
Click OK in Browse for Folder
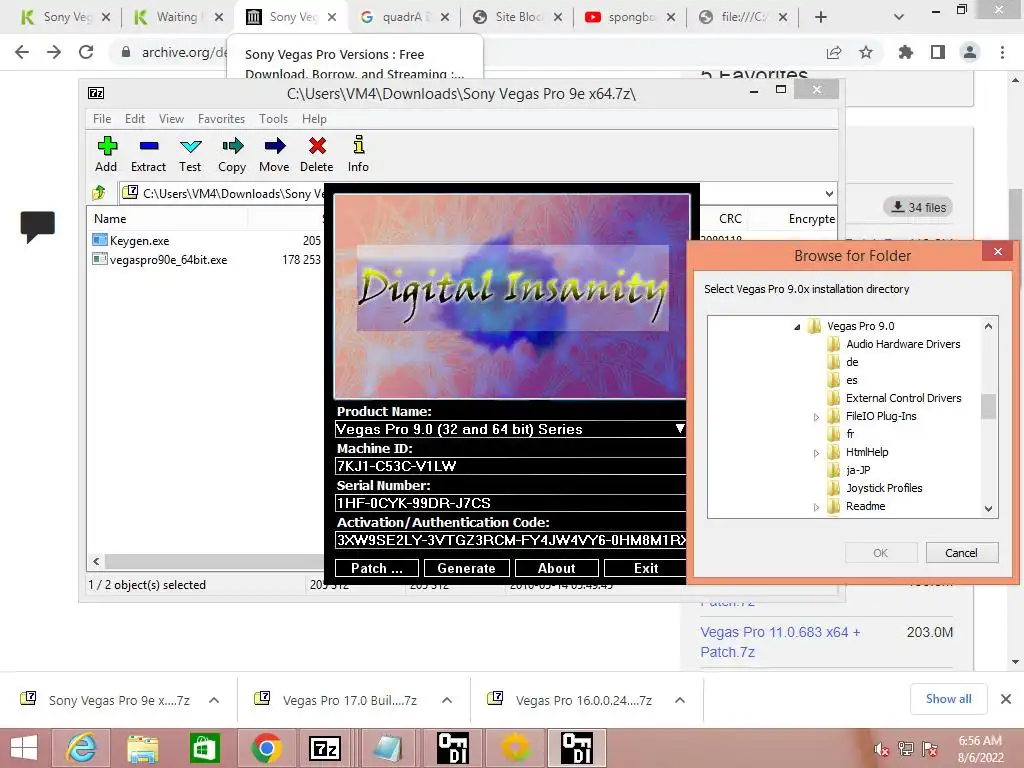point(881,552)
